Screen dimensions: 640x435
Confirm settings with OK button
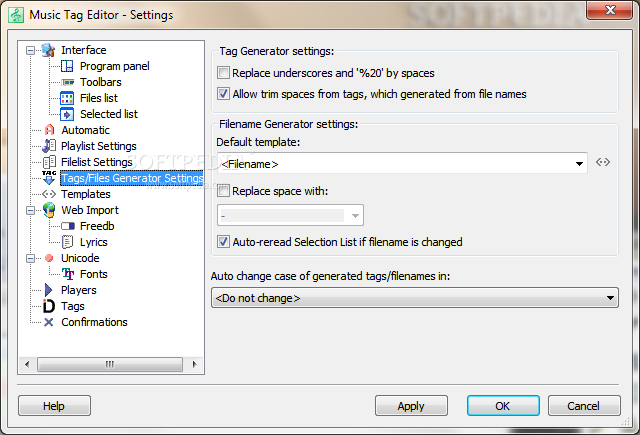[x=503, y=406]
